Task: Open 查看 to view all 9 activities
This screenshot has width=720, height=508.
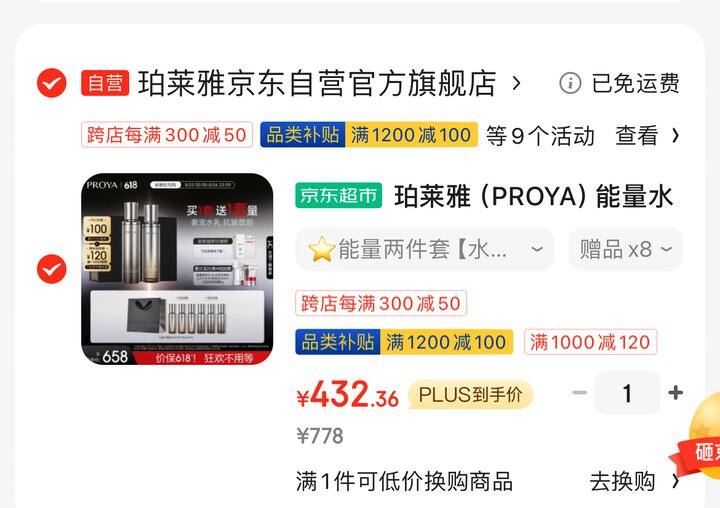Action: click(x=647, y=135)
